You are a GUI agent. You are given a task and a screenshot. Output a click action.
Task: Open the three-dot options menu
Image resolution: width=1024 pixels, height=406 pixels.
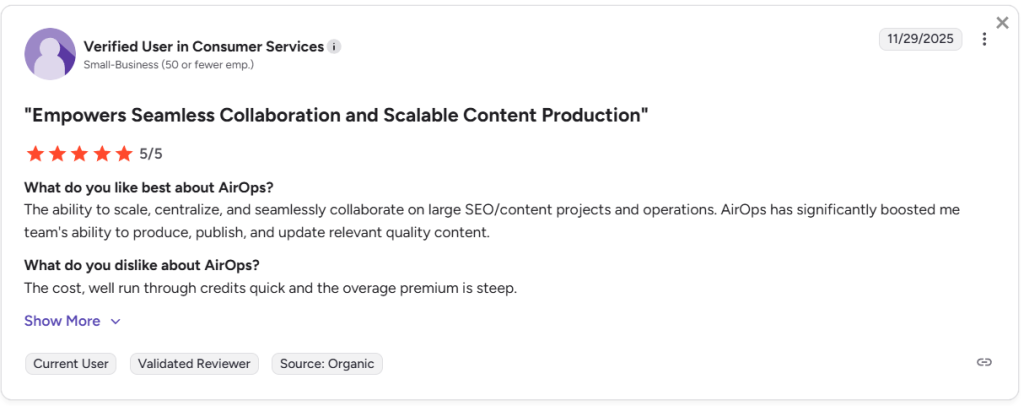[984, 39]
